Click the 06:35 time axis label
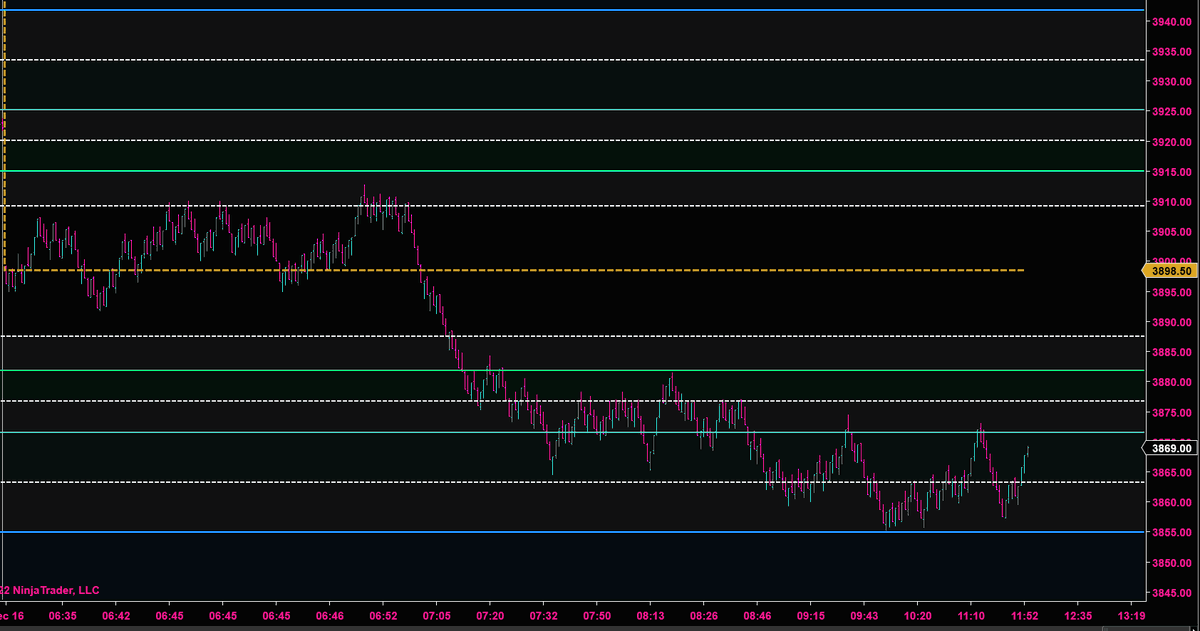Screen dimensions: 1200x631 tap(62, 616)
